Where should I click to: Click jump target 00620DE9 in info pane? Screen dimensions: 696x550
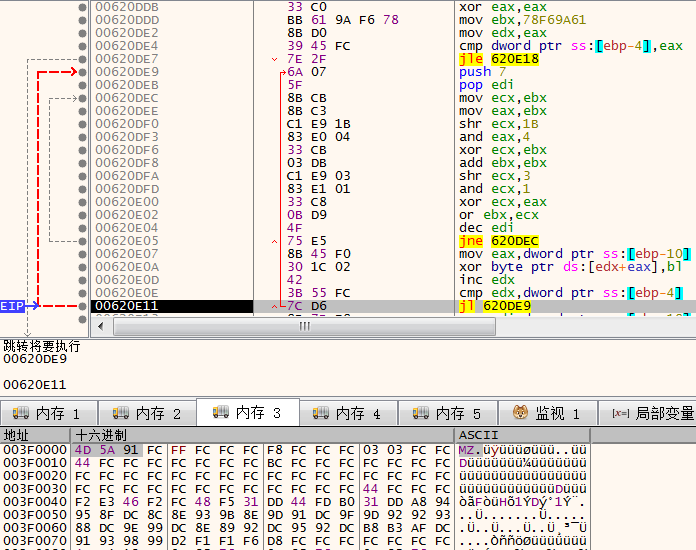35,359
